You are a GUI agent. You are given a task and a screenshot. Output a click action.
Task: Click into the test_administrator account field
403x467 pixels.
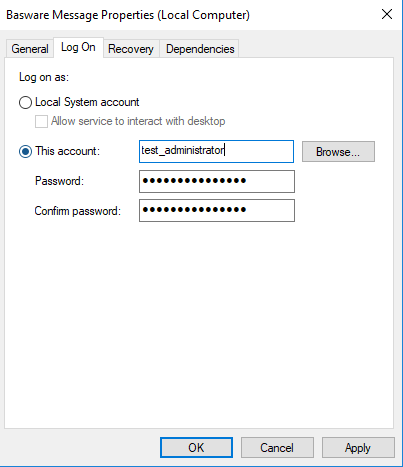coord(216,151)
